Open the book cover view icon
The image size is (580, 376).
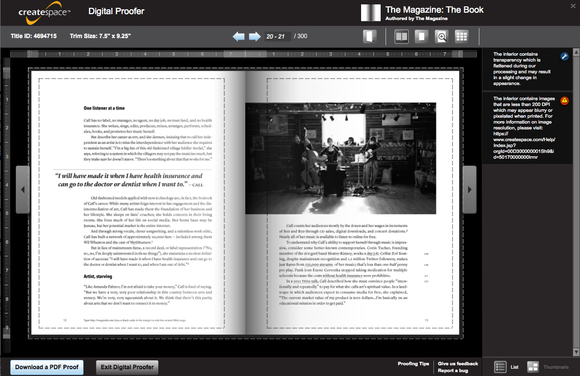click(x=369, y=36)
